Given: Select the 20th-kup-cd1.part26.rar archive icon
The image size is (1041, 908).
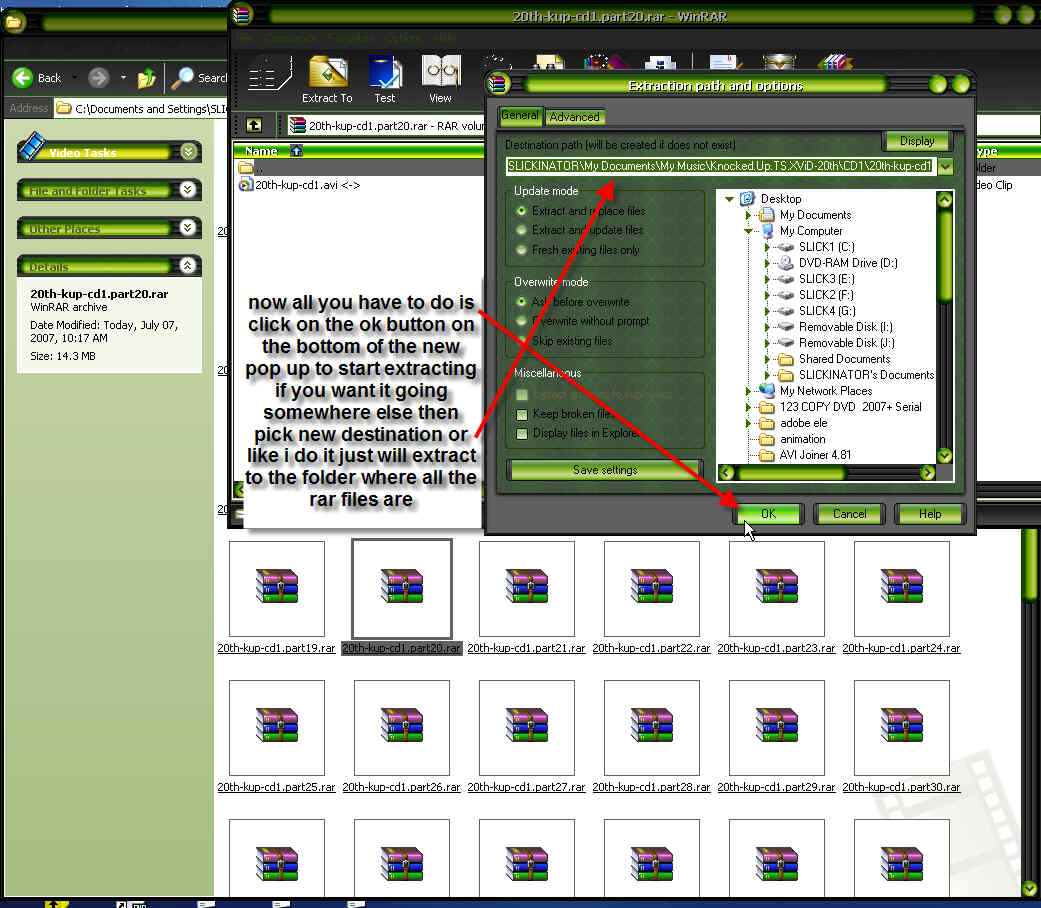Looking at the screenshot, I should click(402, 725).
